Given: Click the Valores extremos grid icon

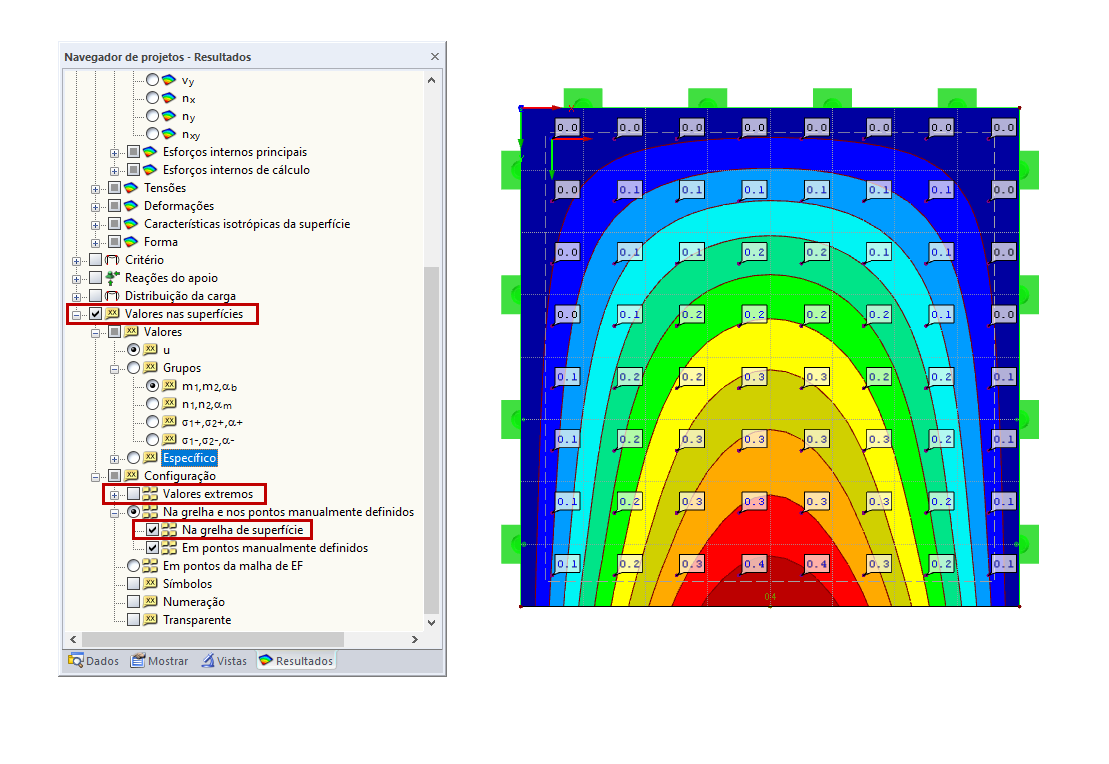Looking at the screenshot, I should [x=150, y=494].
